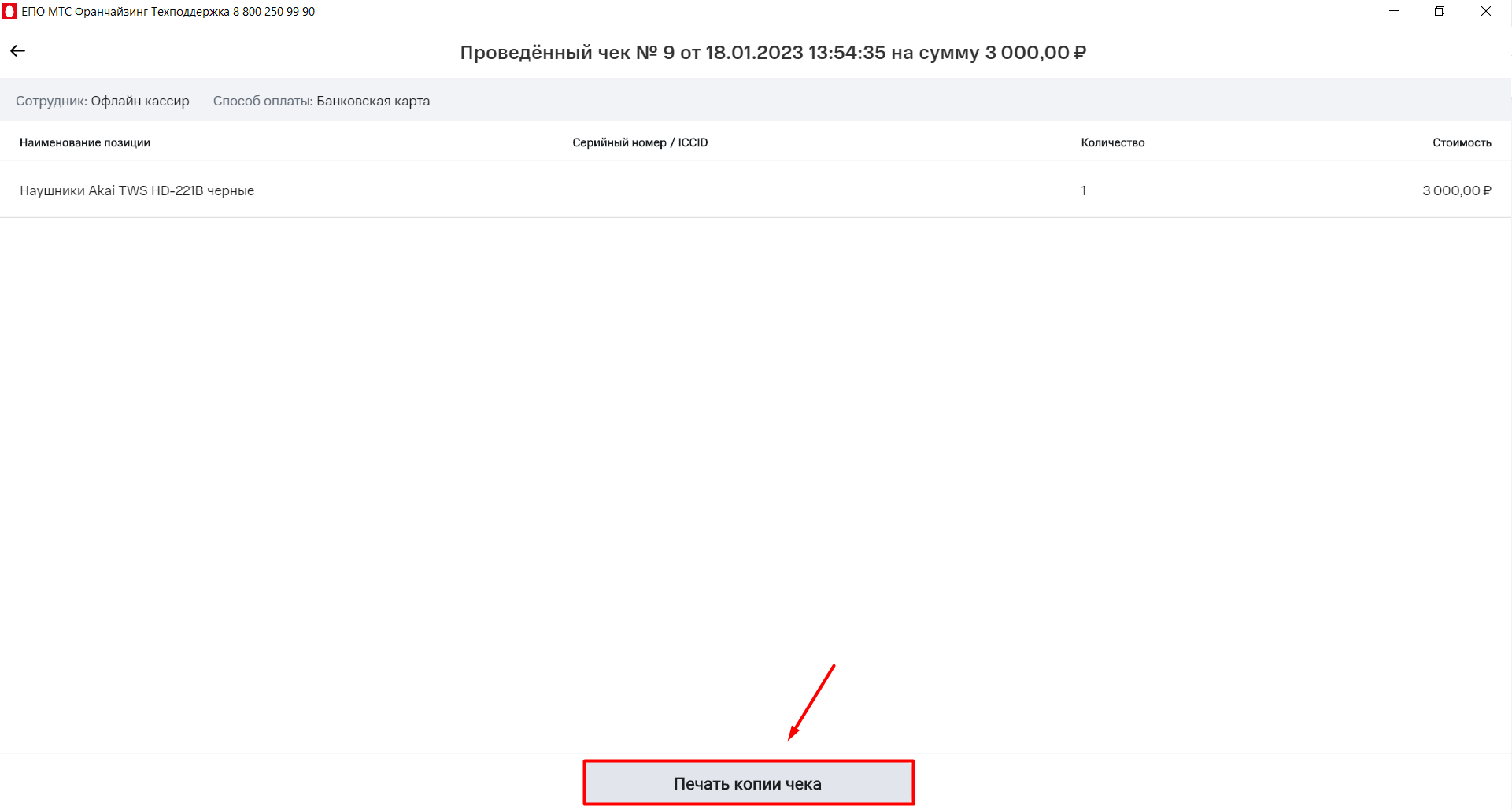The width and height of the screenshot is (1512, 810).
Task: Click the МТС red egg logo icon
Action: pos(9,12)
